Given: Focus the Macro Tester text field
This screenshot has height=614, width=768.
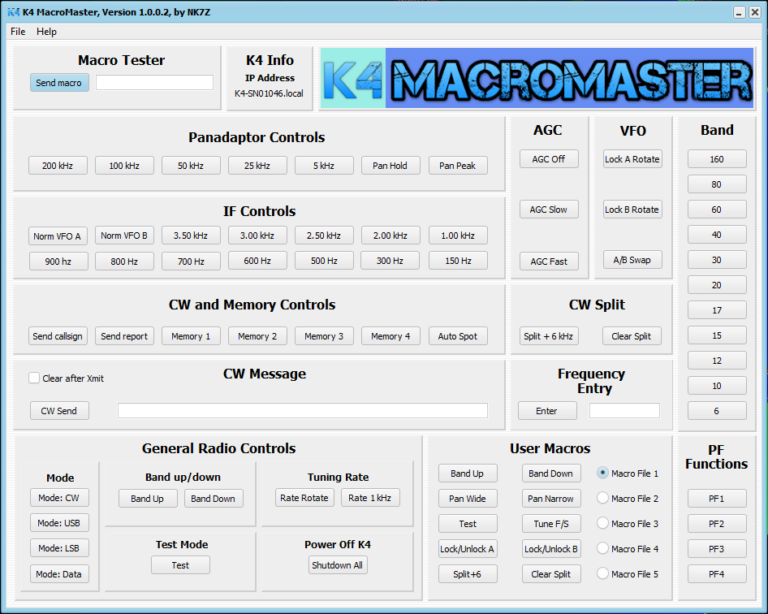Looking at the screenshot, I should (154, 82).
